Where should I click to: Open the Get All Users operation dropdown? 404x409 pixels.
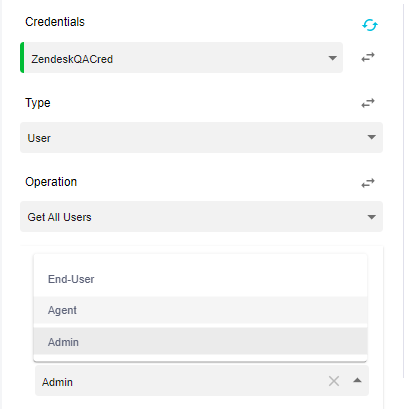pos(201,216)
